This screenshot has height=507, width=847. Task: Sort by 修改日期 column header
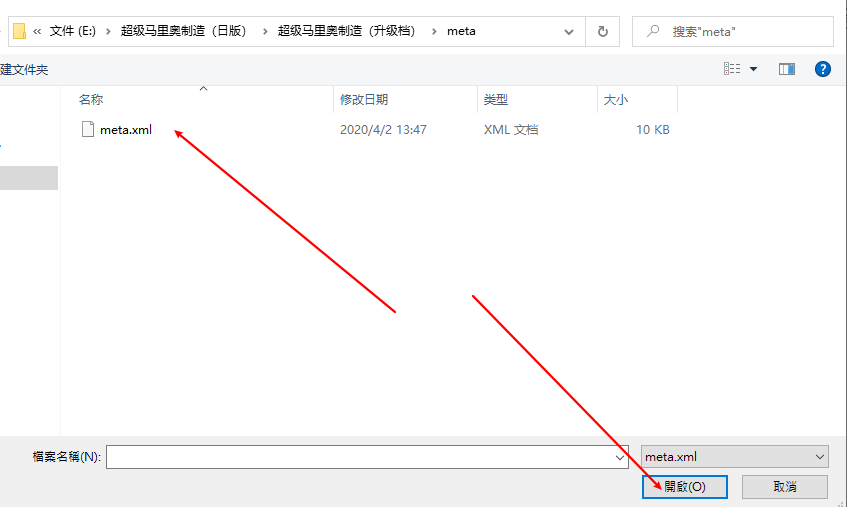click(x=364, y=99)
